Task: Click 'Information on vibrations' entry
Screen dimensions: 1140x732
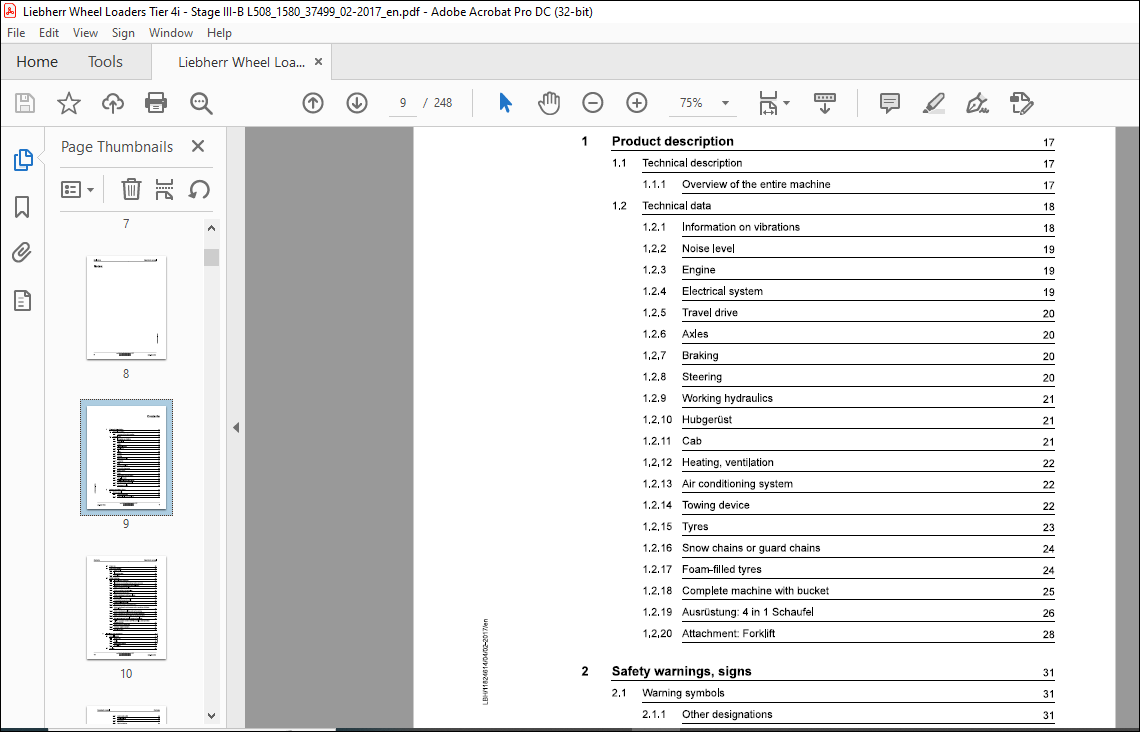Action: (741, 227)
